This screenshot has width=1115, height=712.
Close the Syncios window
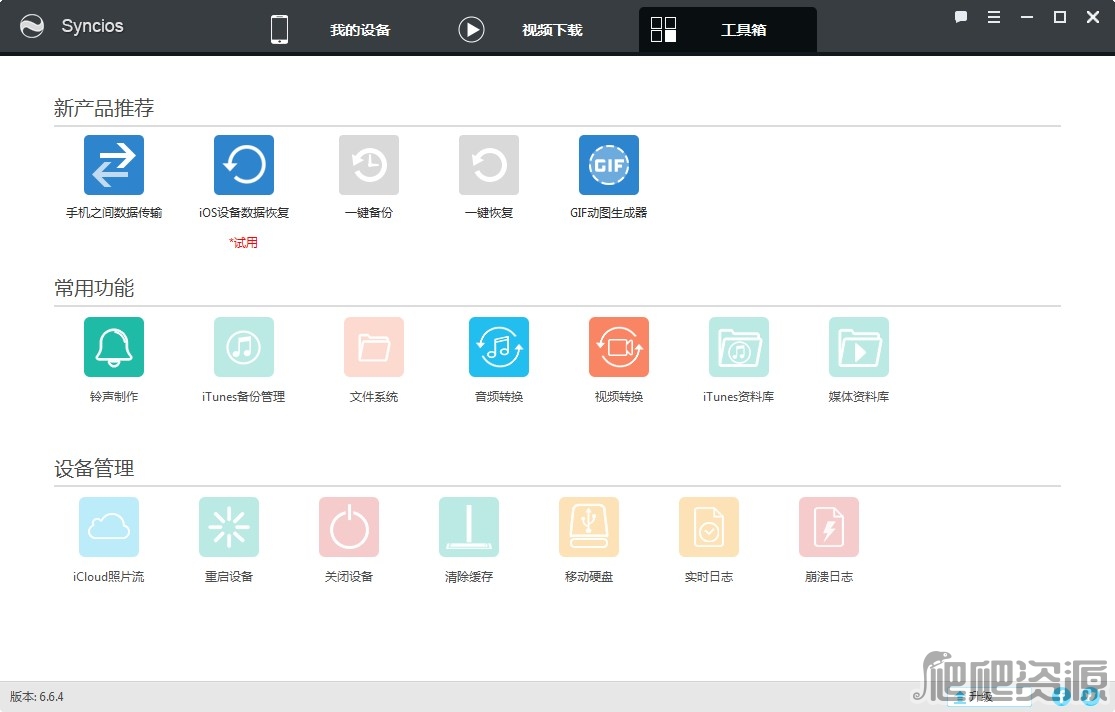(1093, 17)
